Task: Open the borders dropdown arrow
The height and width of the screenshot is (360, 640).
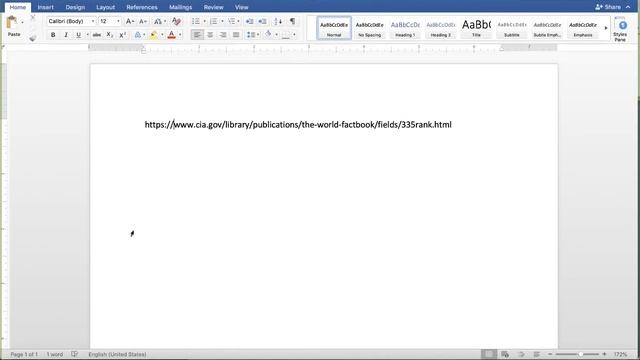Action: [x=294, y=35]
